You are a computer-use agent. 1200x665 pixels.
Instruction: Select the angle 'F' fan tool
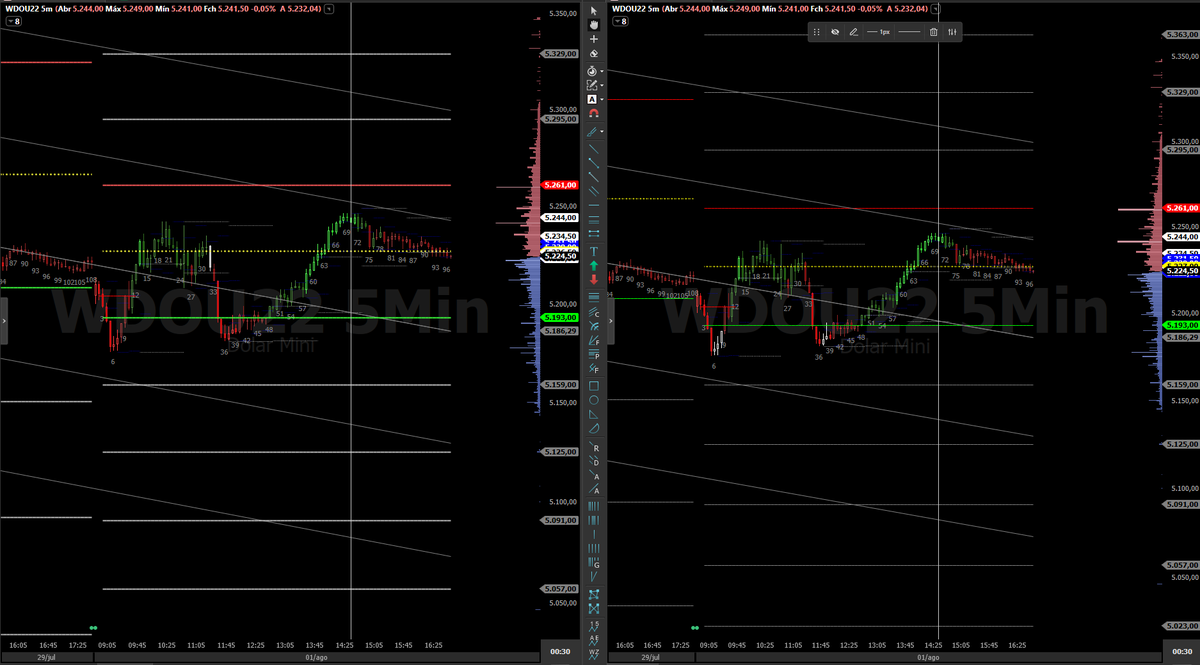tap(593, 339)
